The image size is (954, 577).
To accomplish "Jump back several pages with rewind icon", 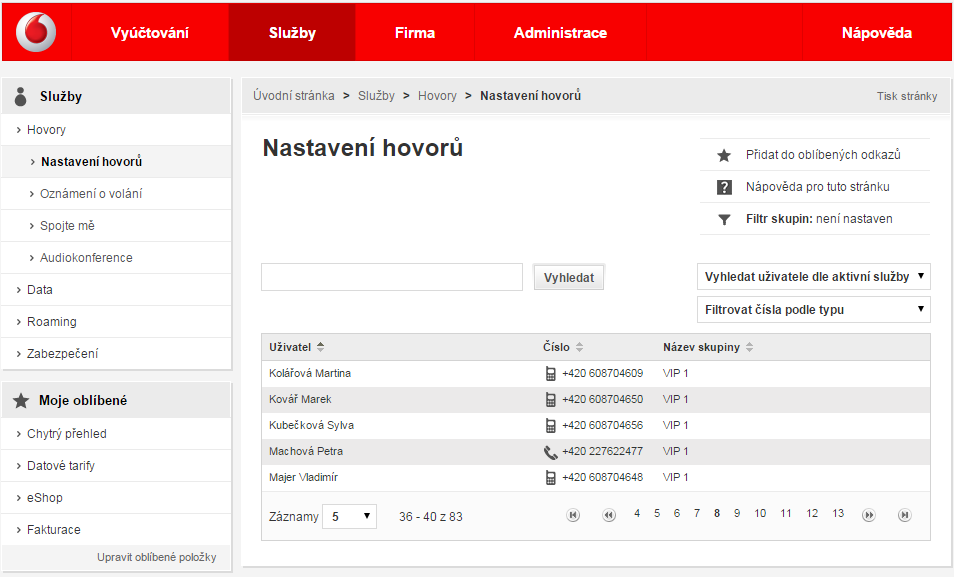I will coord(608,515).
